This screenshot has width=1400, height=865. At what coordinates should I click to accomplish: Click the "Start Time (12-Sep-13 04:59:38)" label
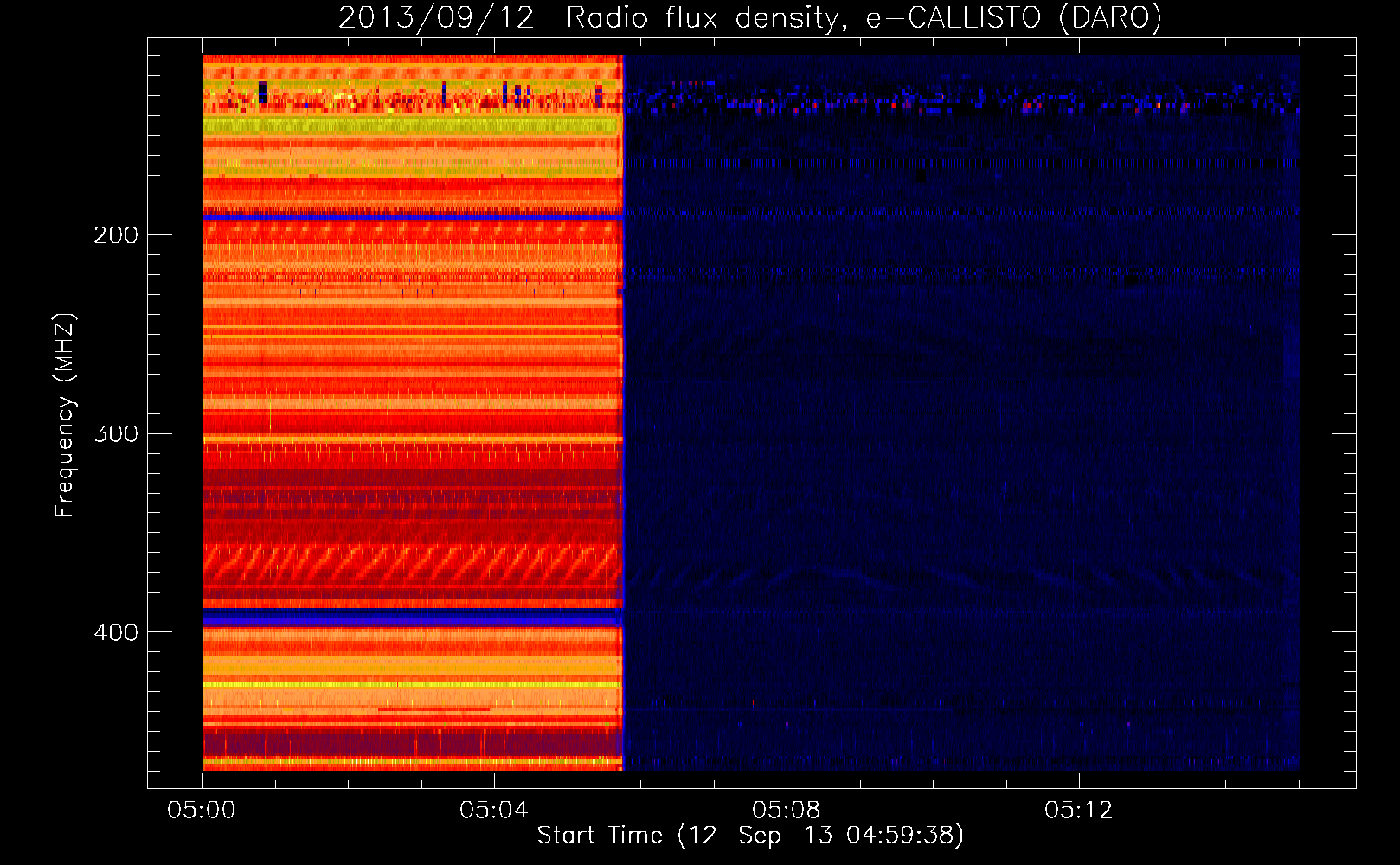tap(750, 836)
